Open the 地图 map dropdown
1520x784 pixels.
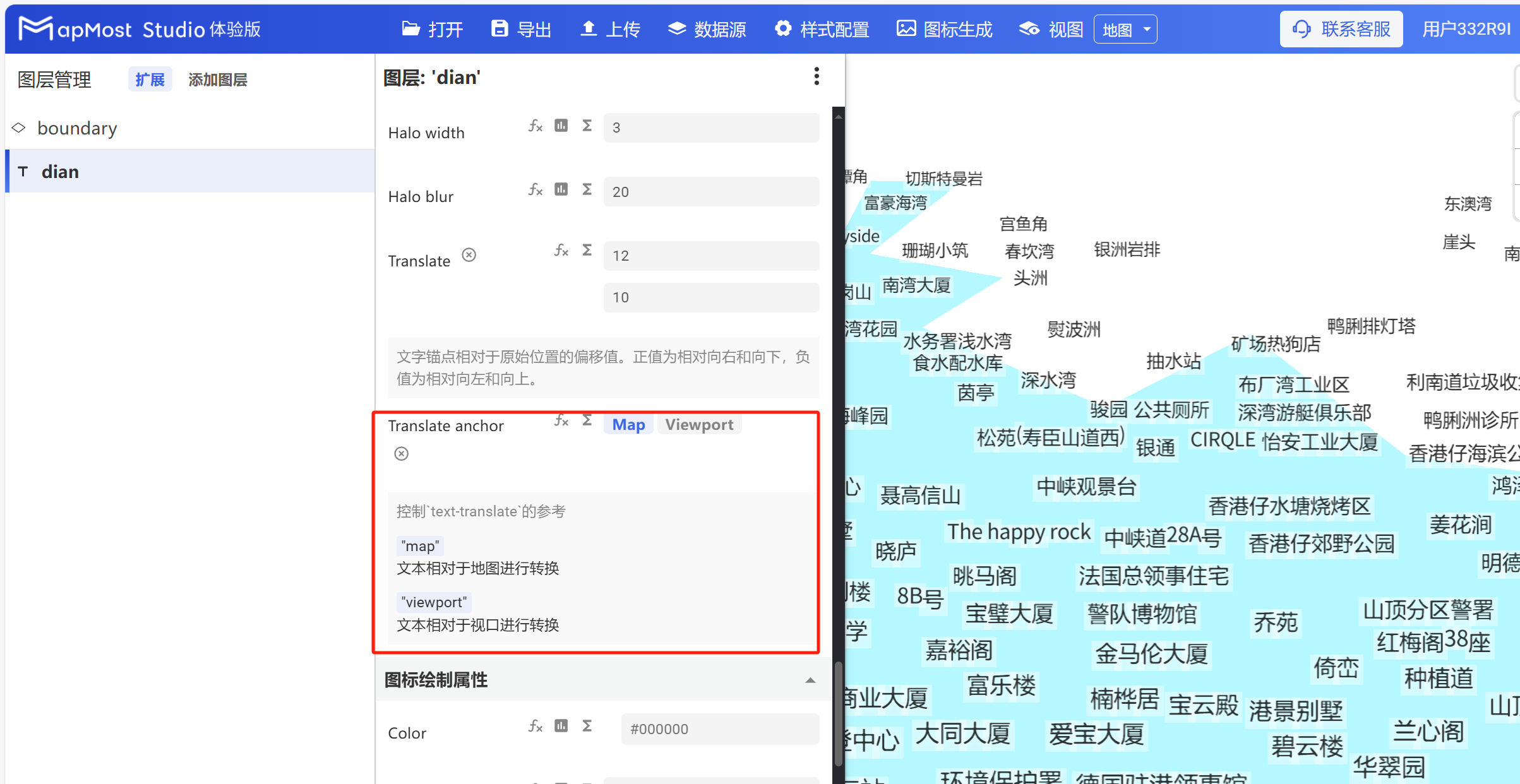point(1125,28)
